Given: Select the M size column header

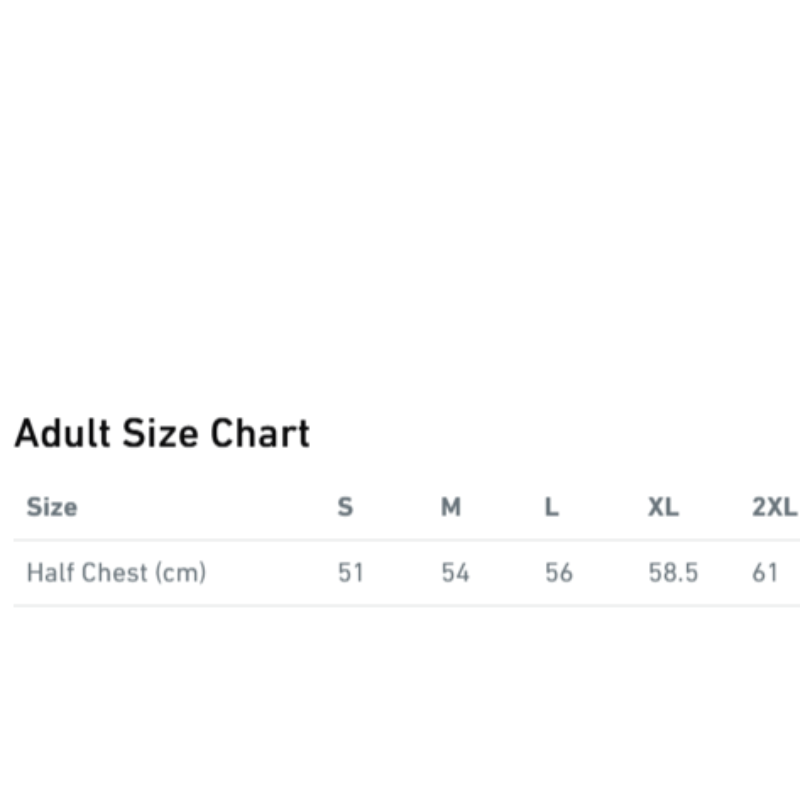Looking at the screenshot, I should point(451,507).
